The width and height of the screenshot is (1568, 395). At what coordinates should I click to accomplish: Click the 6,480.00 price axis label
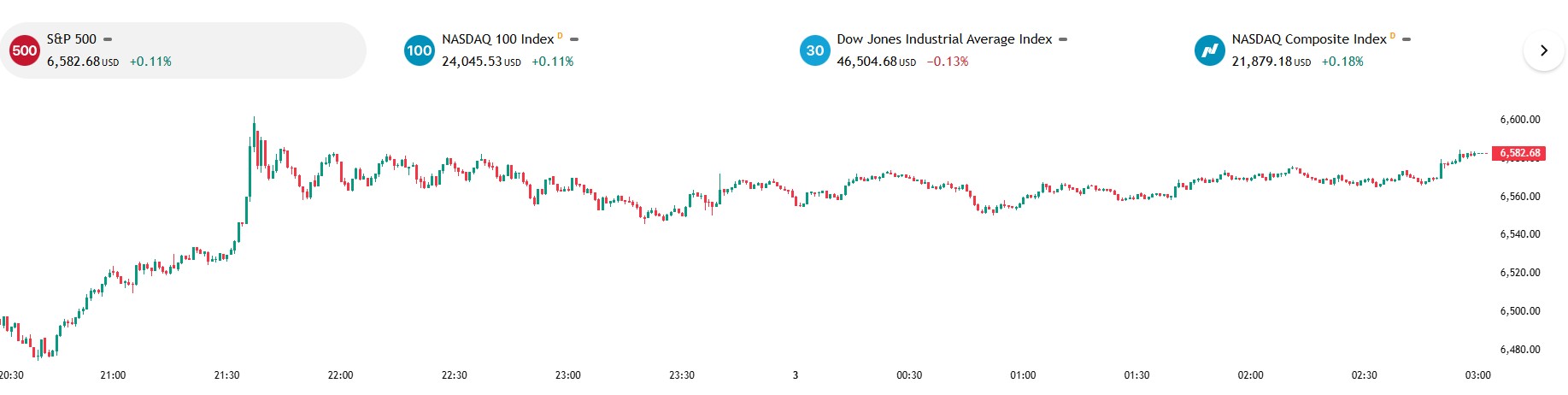tap(1520, 350)
